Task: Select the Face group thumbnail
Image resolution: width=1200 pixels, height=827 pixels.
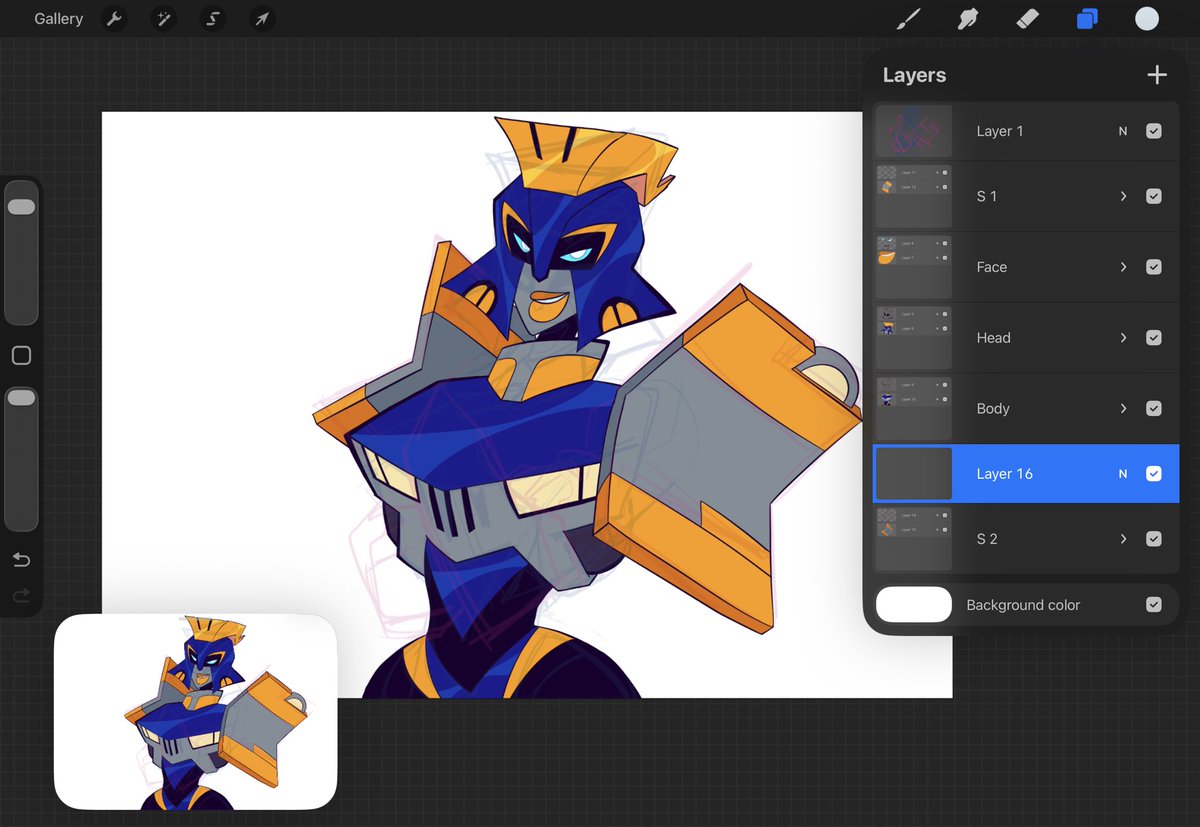Action: point(914,267)
